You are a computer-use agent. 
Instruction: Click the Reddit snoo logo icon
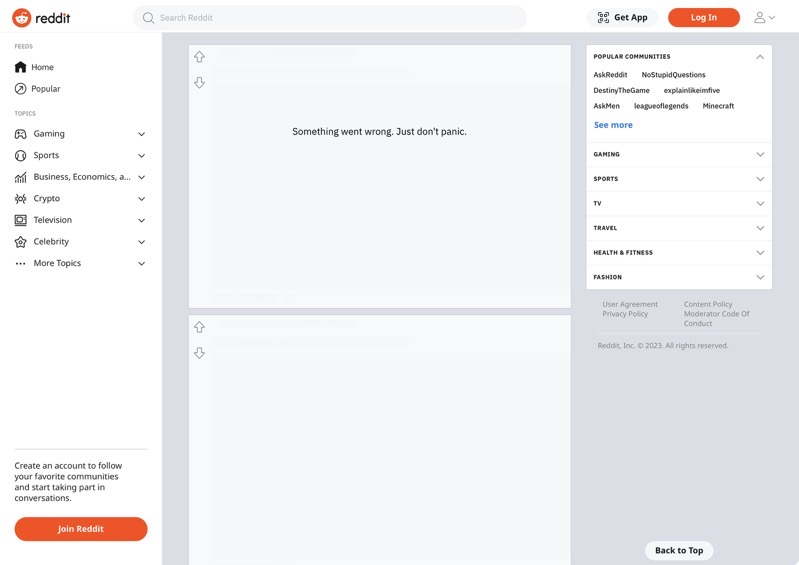pyautogui.click(x=21, y=18)
